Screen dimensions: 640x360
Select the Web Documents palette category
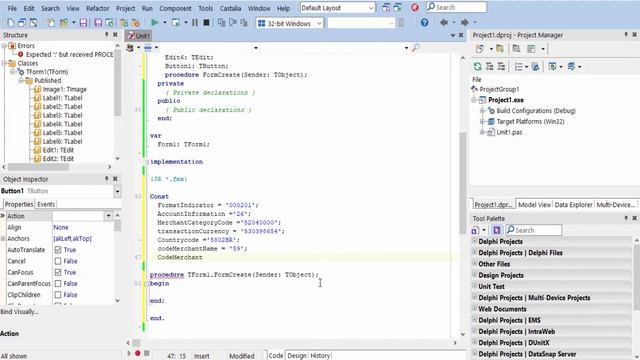[502, 309]
